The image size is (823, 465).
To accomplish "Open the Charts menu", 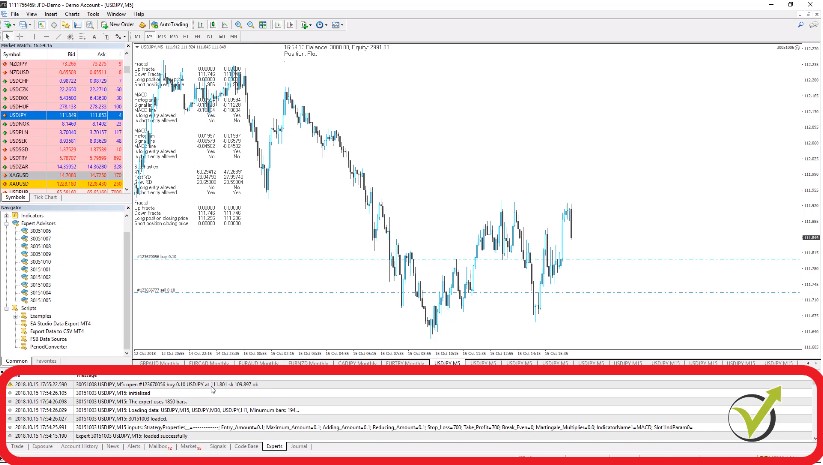I will pyautogui.click(x=72, y=14).
